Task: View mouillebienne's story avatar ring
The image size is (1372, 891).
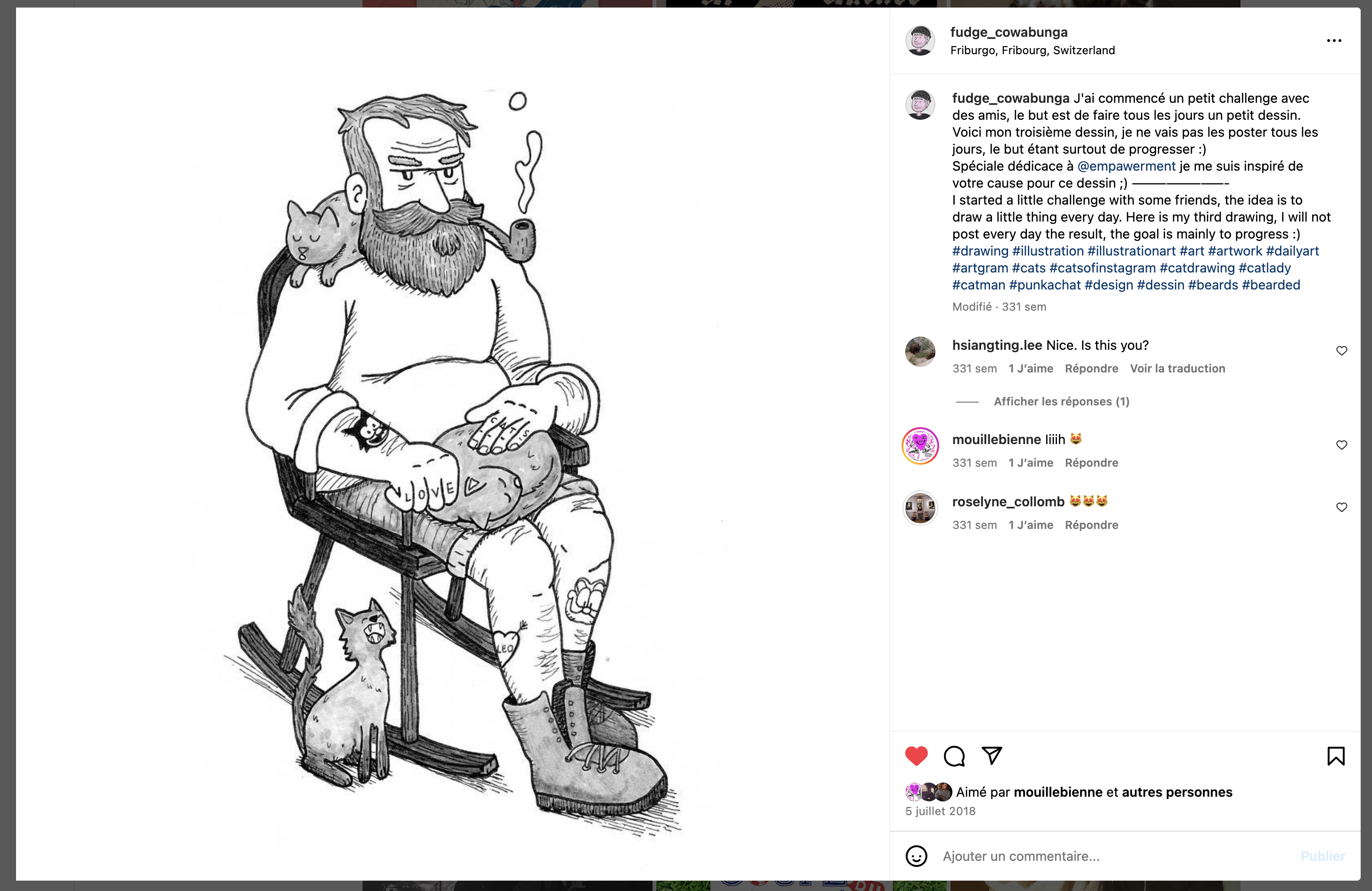Action: pyautogui.click(x=920, y=445)
